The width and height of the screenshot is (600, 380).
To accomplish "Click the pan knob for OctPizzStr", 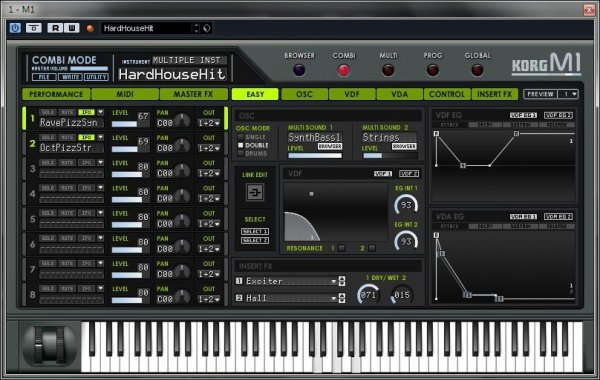I will point(182,146).
